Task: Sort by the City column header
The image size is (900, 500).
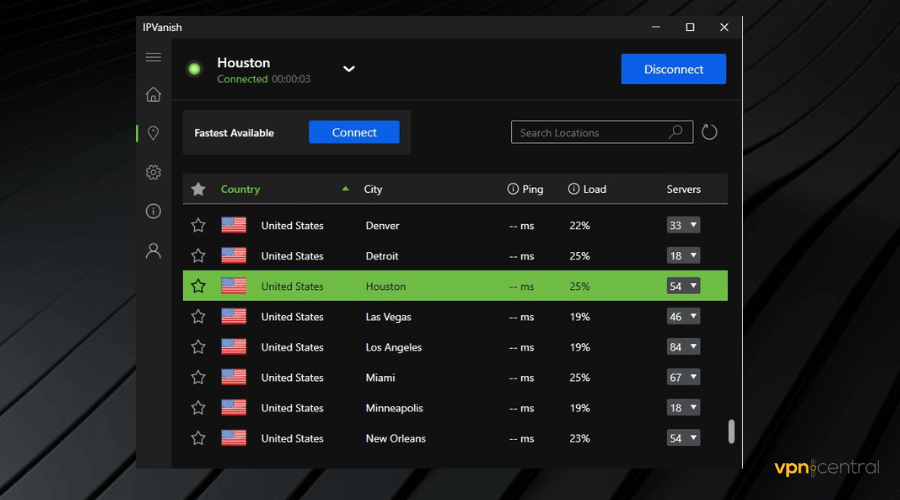Action: (373, 189)
